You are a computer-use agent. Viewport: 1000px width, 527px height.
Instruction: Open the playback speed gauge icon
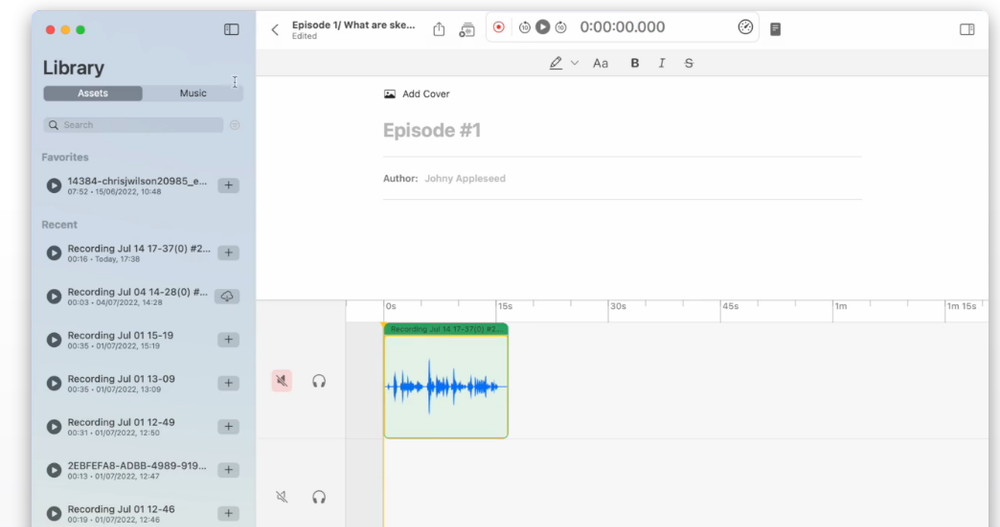[745, 27]
